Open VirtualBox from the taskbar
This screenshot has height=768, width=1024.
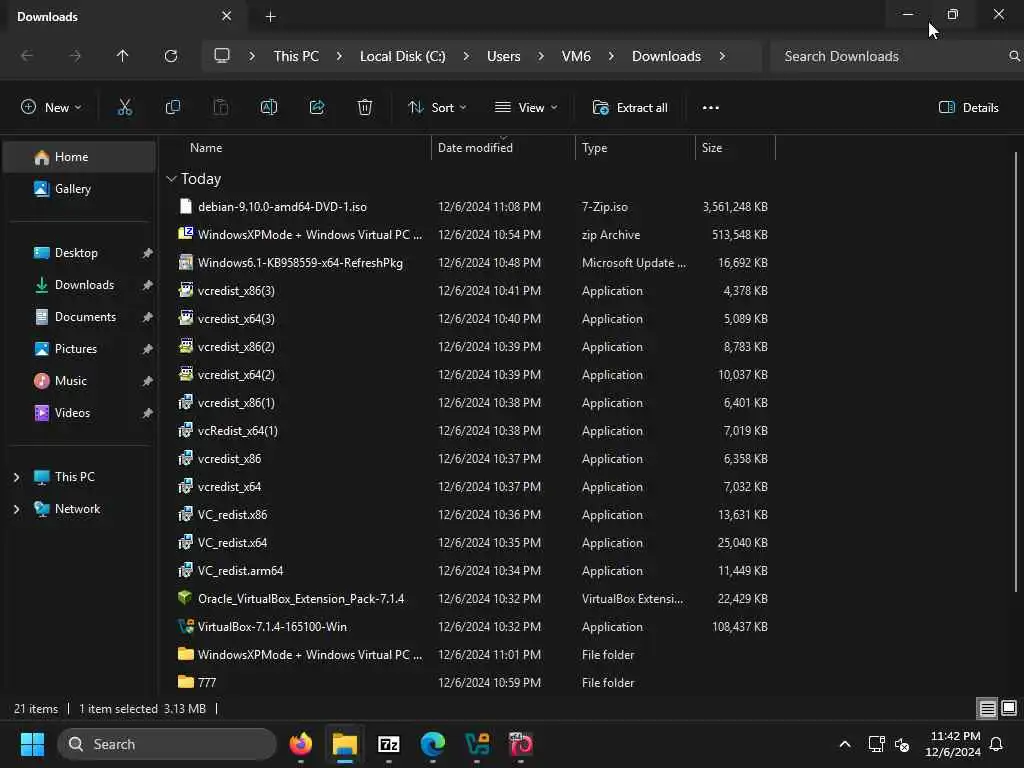[477, 744]
